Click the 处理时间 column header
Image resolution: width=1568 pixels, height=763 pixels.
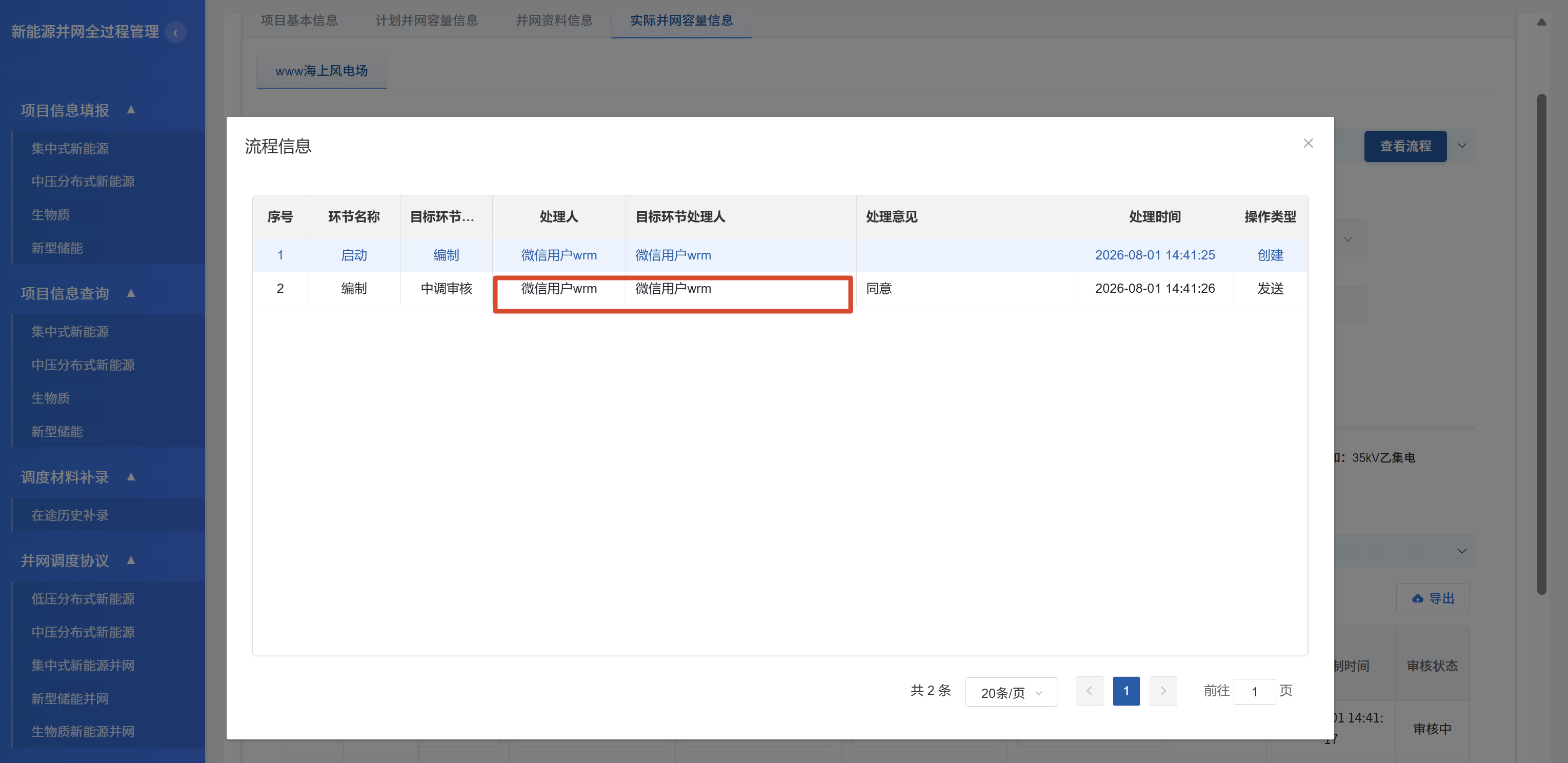(1155, 217)
